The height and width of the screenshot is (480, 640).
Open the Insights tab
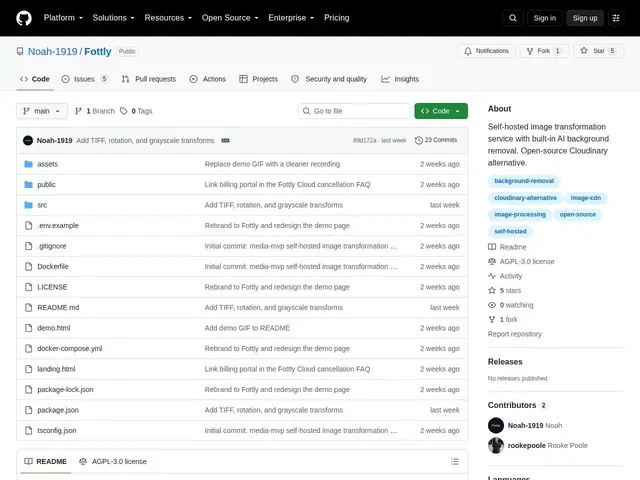[x=400, y=79]
